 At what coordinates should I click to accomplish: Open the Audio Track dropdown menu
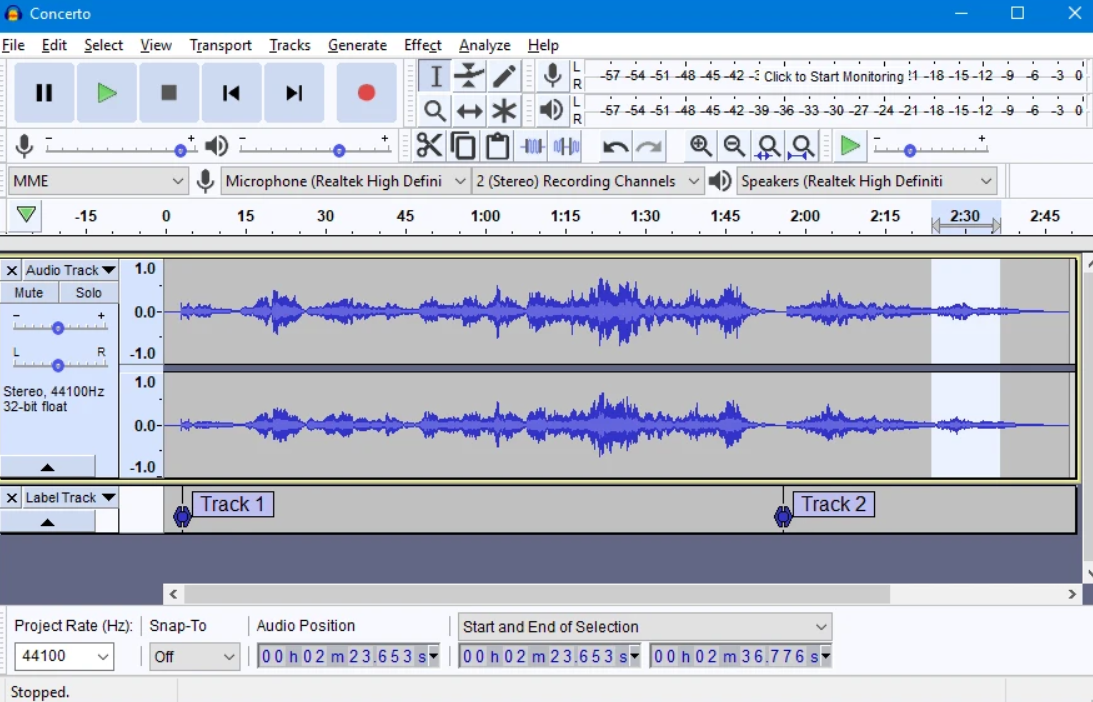coord(70,270)
